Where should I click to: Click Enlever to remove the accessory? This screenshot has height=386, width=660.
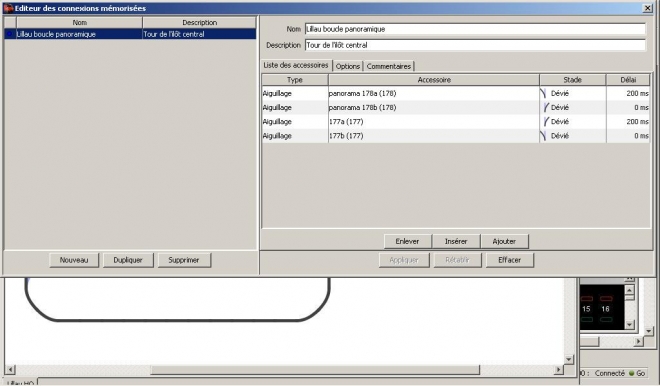coord(407,242)
